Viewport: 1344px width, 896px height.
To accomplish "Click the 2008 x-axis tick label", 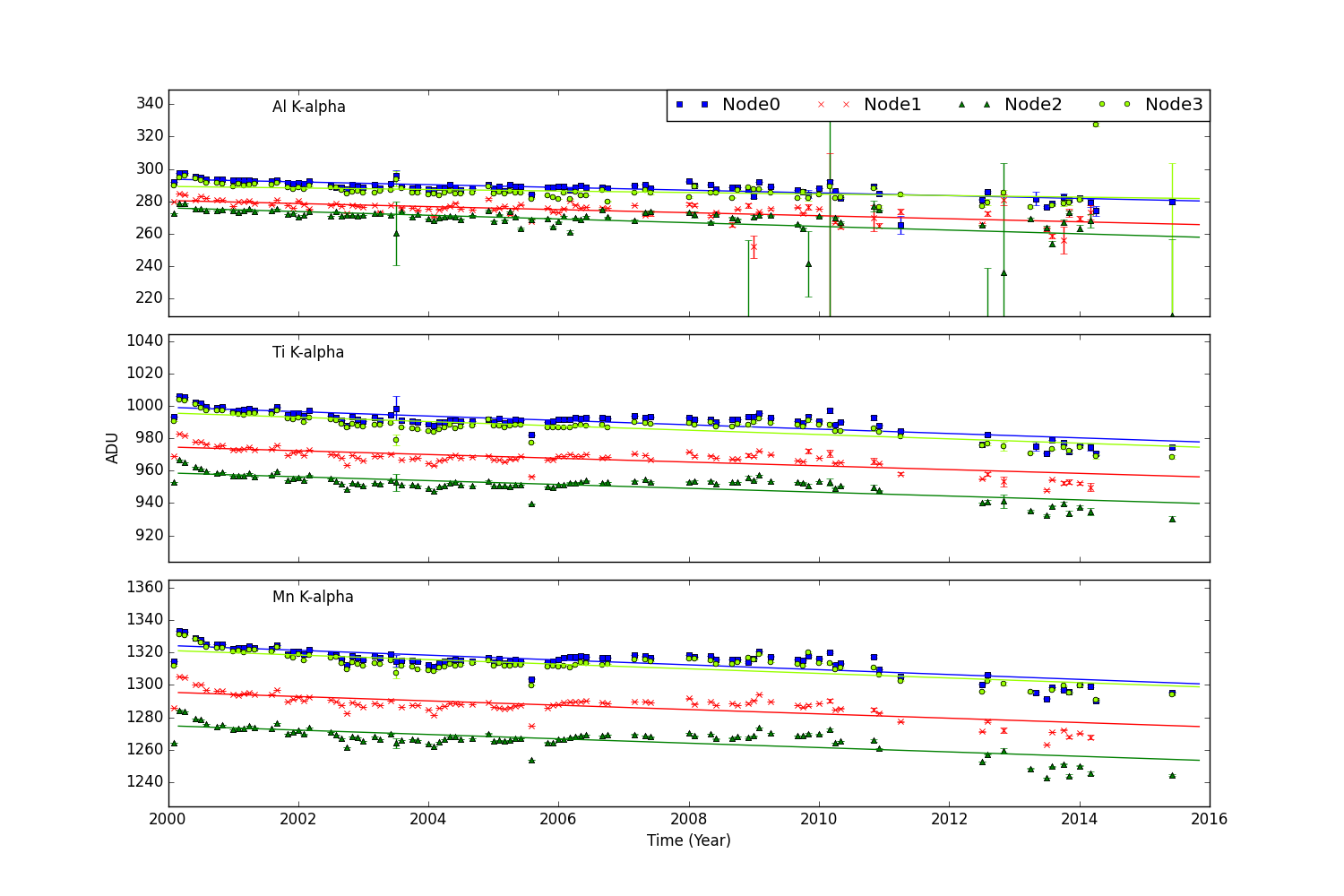I will [688, 819].
